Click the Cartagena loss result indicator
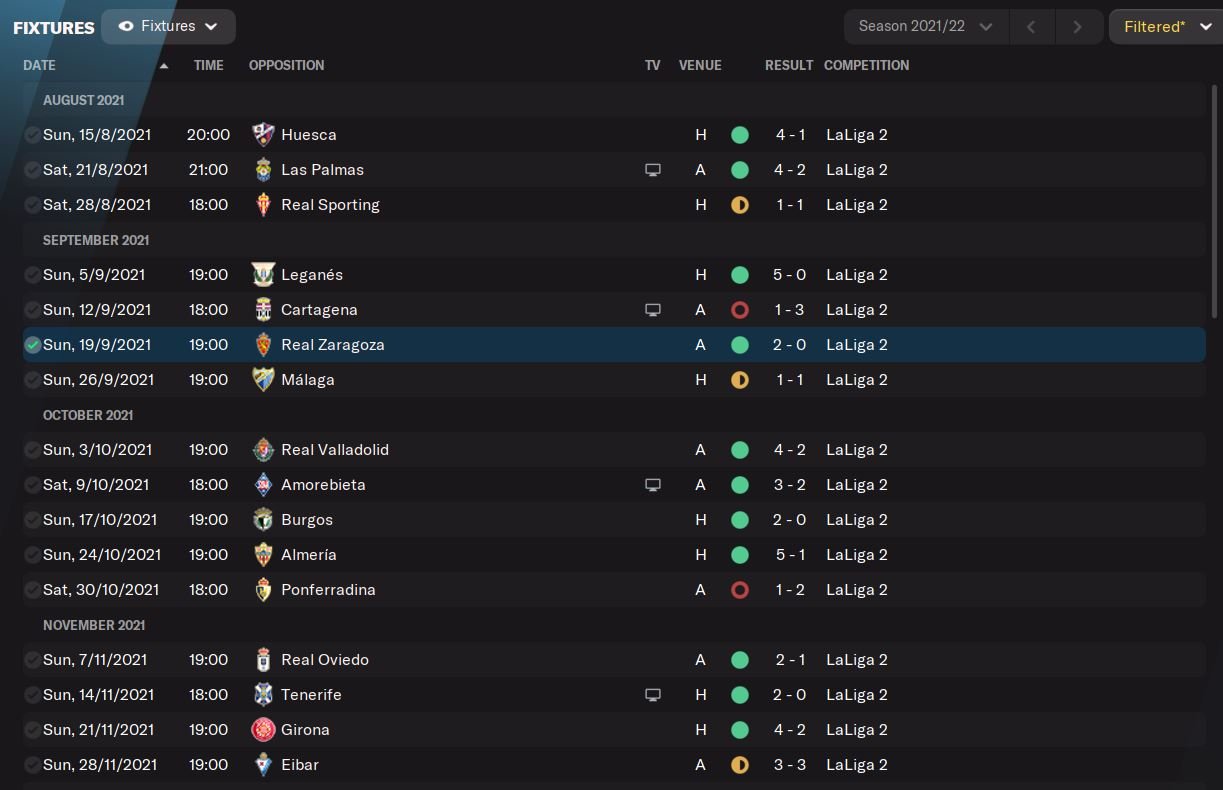The height and width of the screenshot is (790, 1223). click(740, 310)
